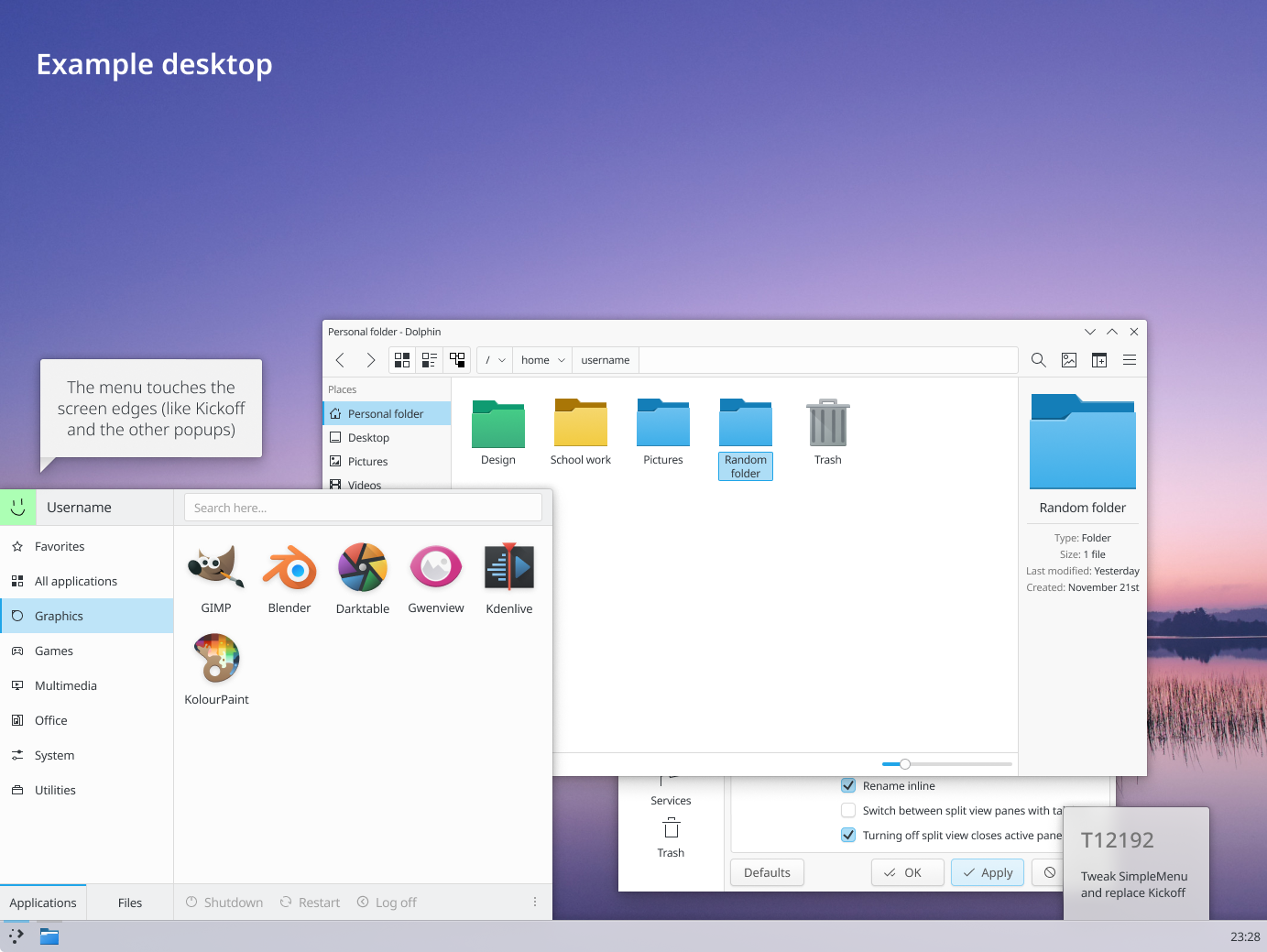1267x952 pixels.
Task: Click the Apply button
Action: pyautogui.click(x=988, y=872)
